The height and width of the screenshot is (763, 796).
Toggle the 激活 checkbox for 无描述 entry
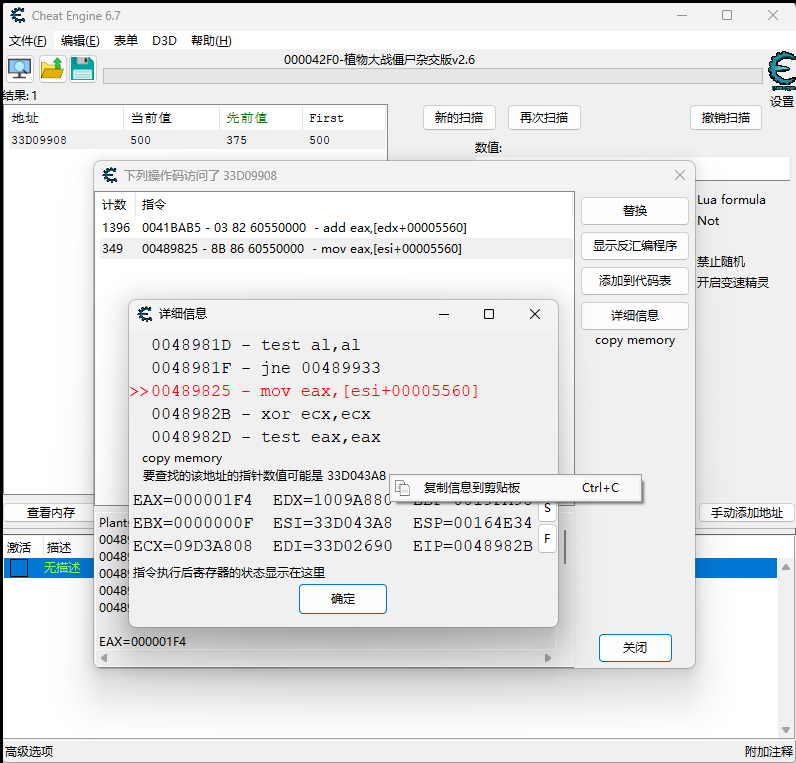point(19,568)
